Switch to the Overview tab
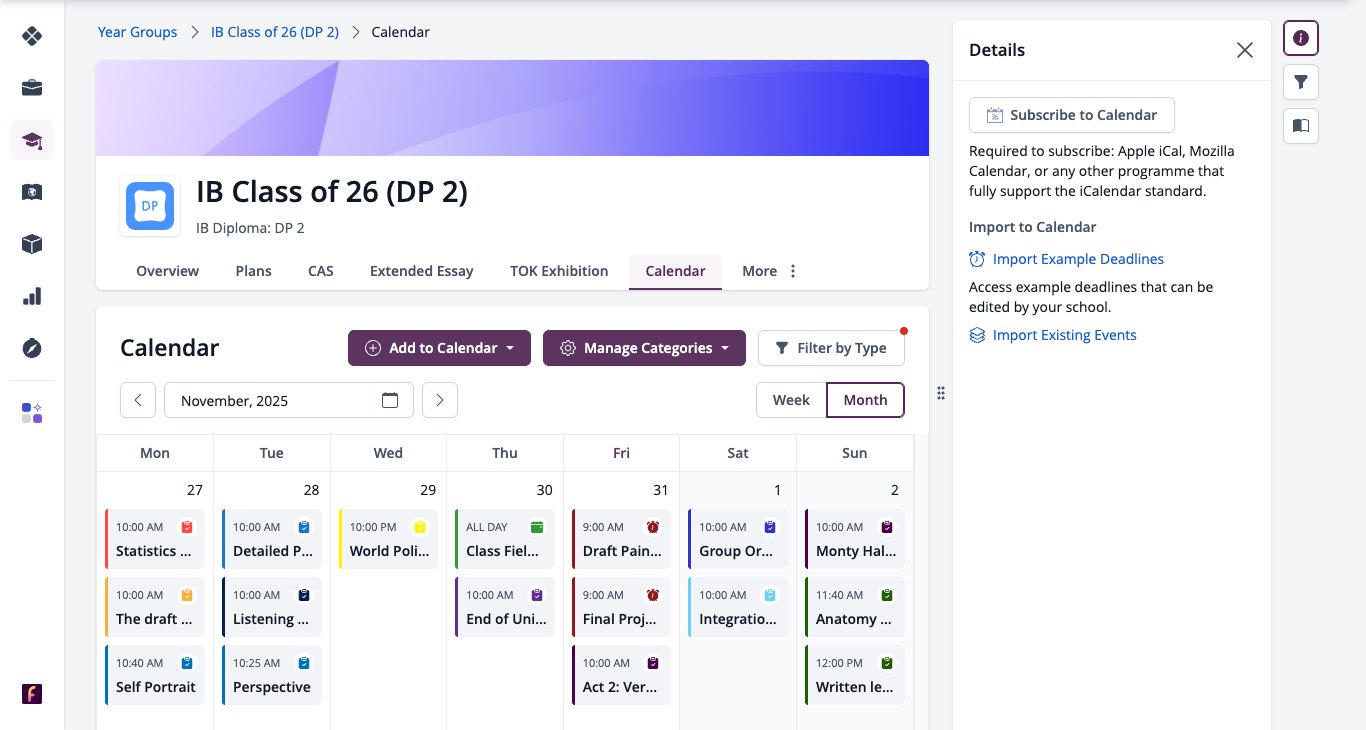The height and width of the screenshot is (730, 1366). (167, 271)
